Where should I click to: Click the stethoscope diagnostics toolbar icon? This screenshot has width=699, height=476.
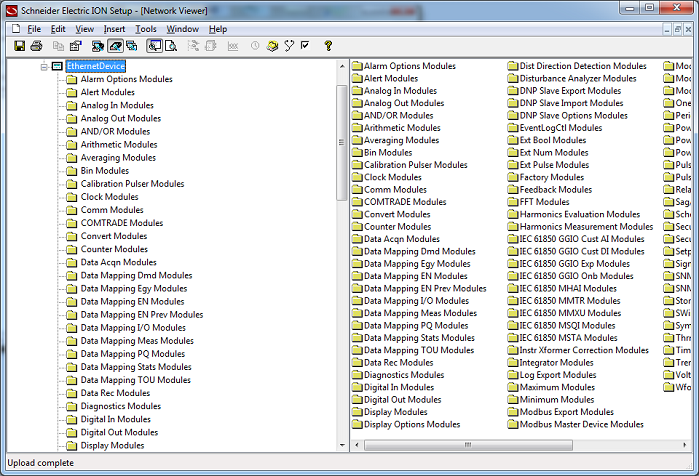click(x=289, y=46)
